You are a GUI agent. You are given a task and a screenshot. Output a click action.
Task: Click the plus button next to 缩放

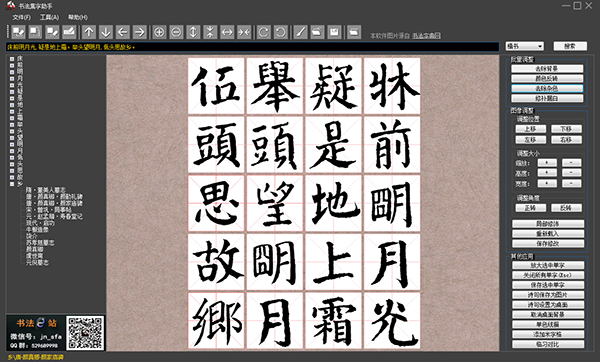click(547, 163)
